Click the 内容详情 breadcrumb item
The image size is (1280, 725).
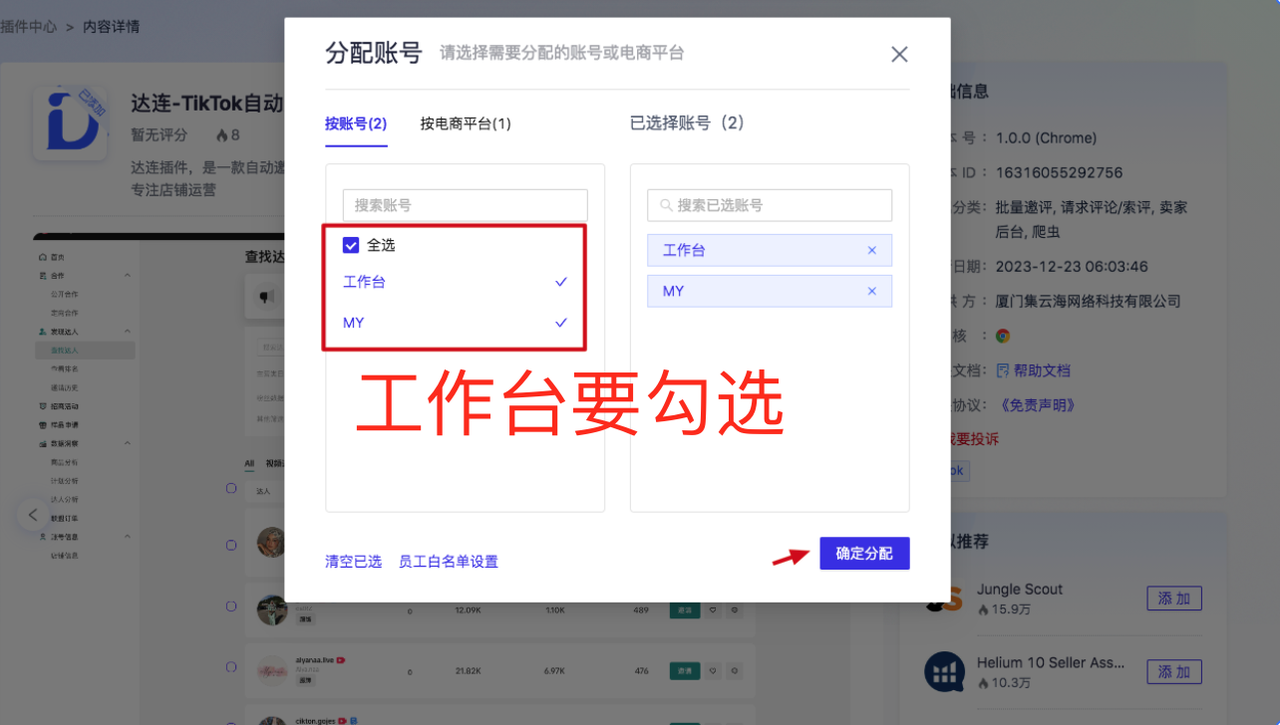[x=111, y=27]
